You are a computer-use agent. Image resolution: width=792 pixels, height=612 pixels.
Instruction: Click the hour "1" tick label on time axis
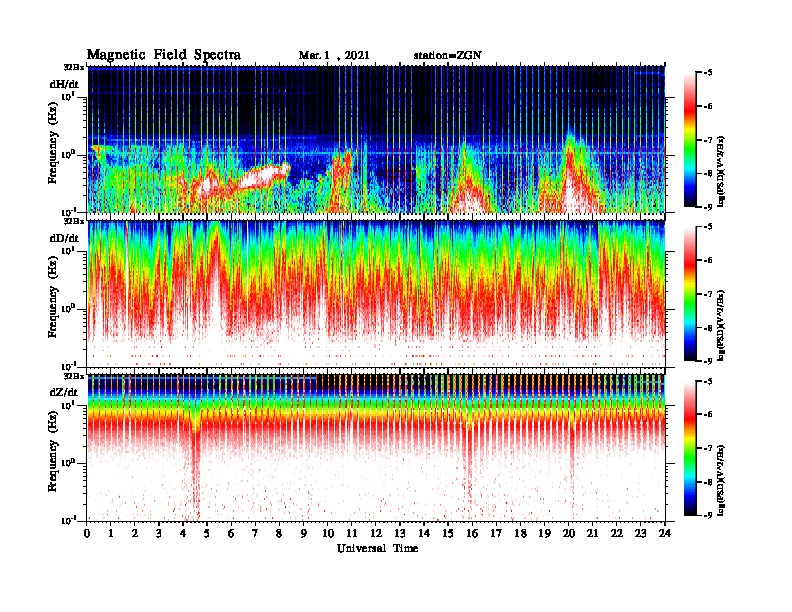point(111,533)
